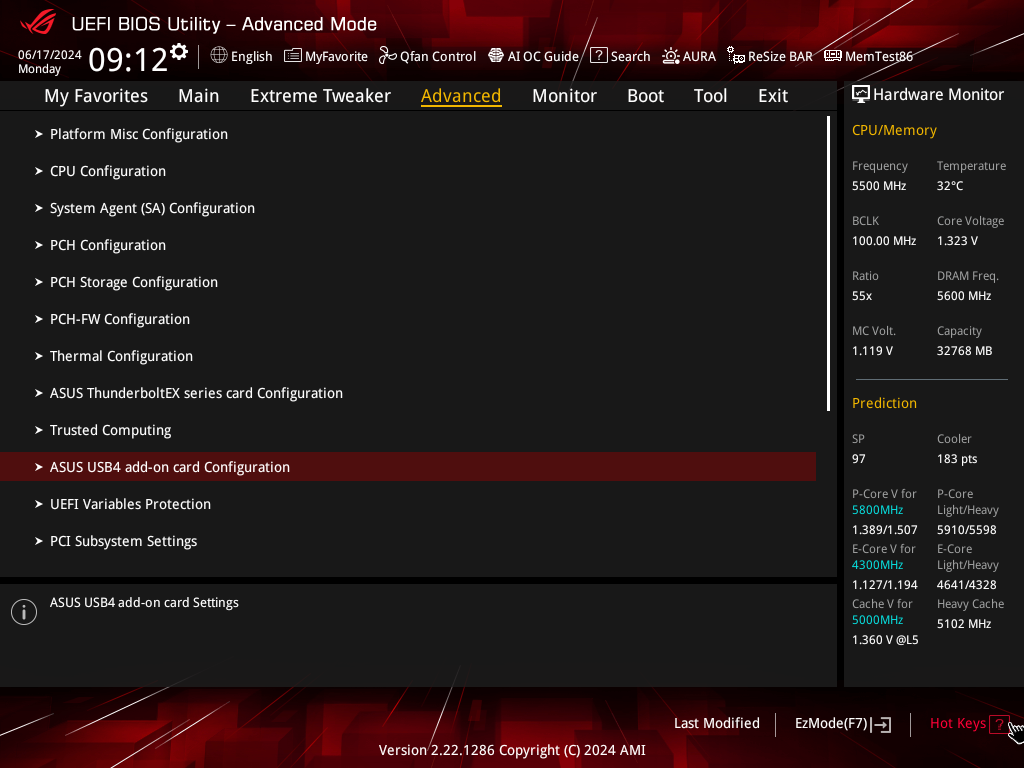Click the Search question mark icon
The height and width of the screenshot is (768, 1024).
pyautogui.click(x=598, y=56)
